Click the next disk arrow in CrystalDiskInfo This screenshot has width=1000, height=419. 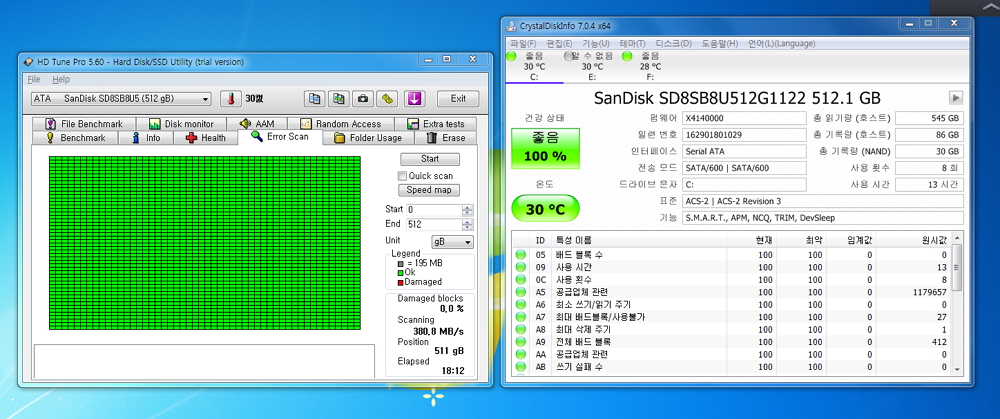955,98
